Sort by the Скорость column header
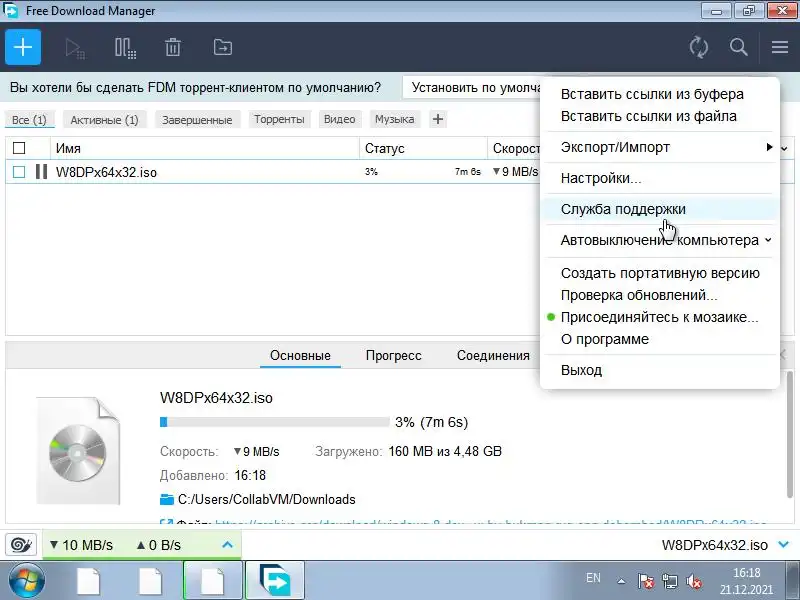The width and height of the screenshot is (800, 600). click(514, 148)
